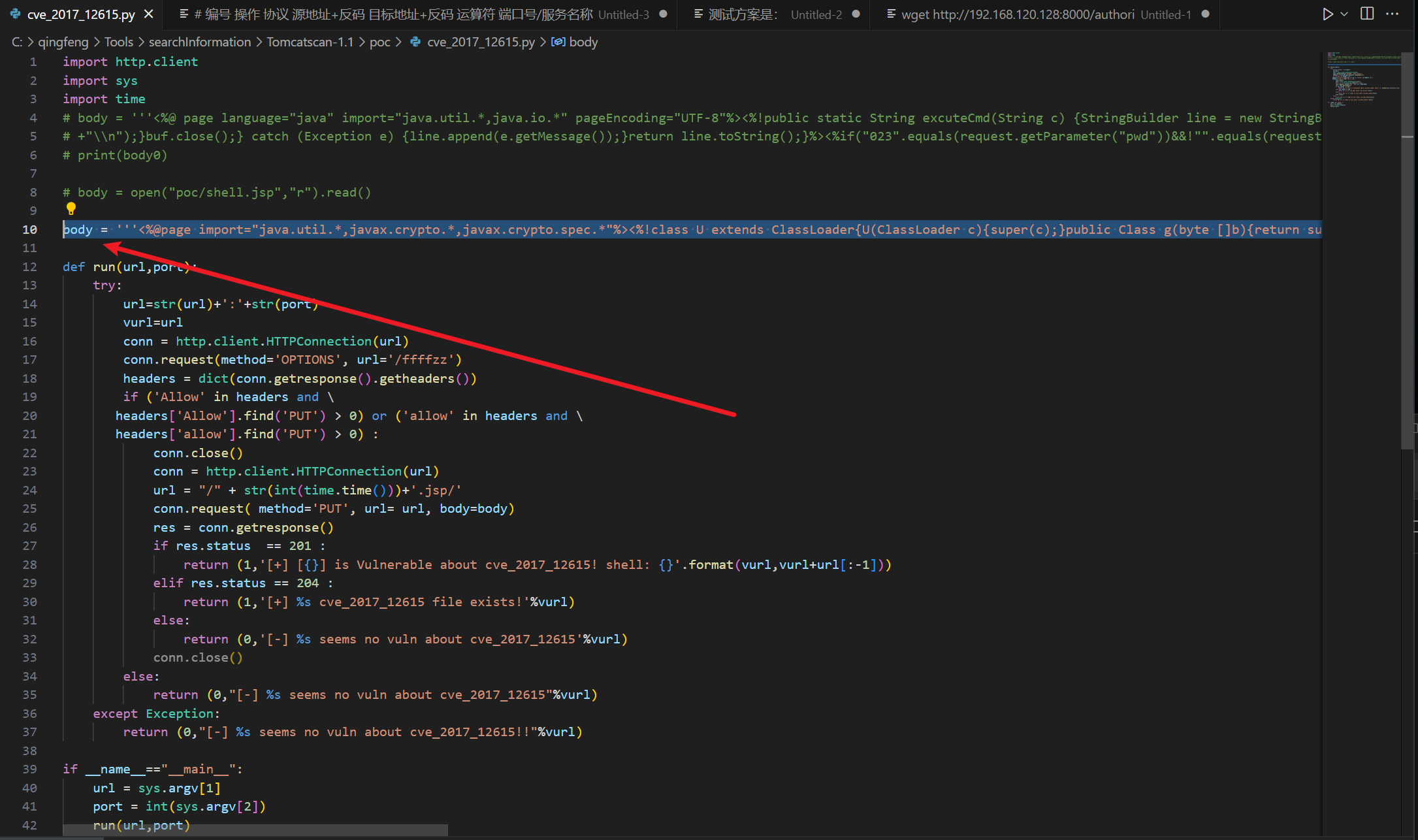Viewport: 1418px width, 840px height.
Task: Click the 'import http.client' line
Action: pos(130,61)
